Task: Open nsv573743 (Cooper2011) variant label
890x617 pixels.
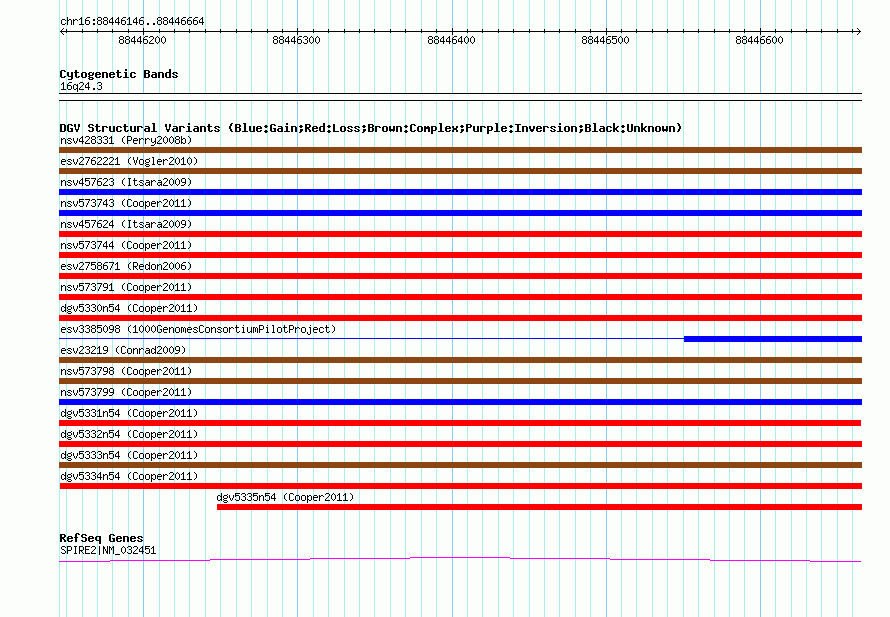Action: (x=126, y=203)
